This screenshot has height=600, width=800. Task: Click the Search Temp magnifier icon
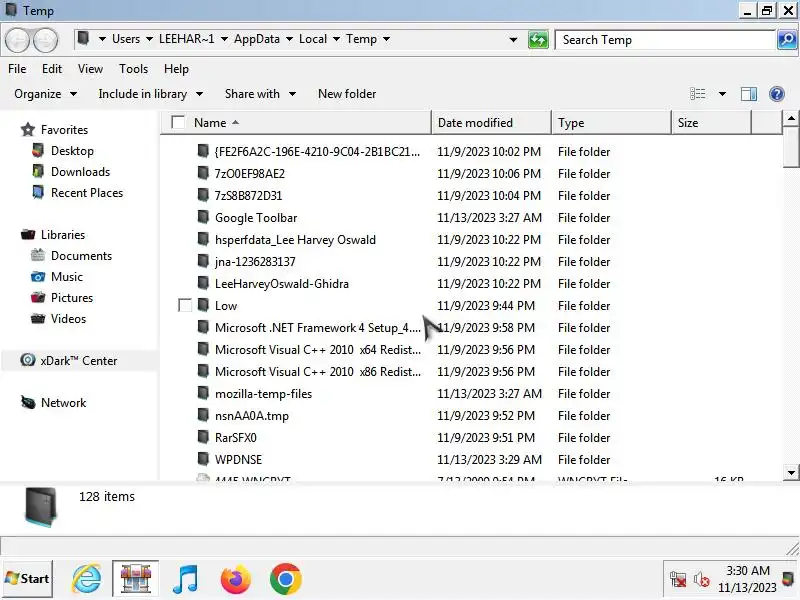(x=787, y=39)
